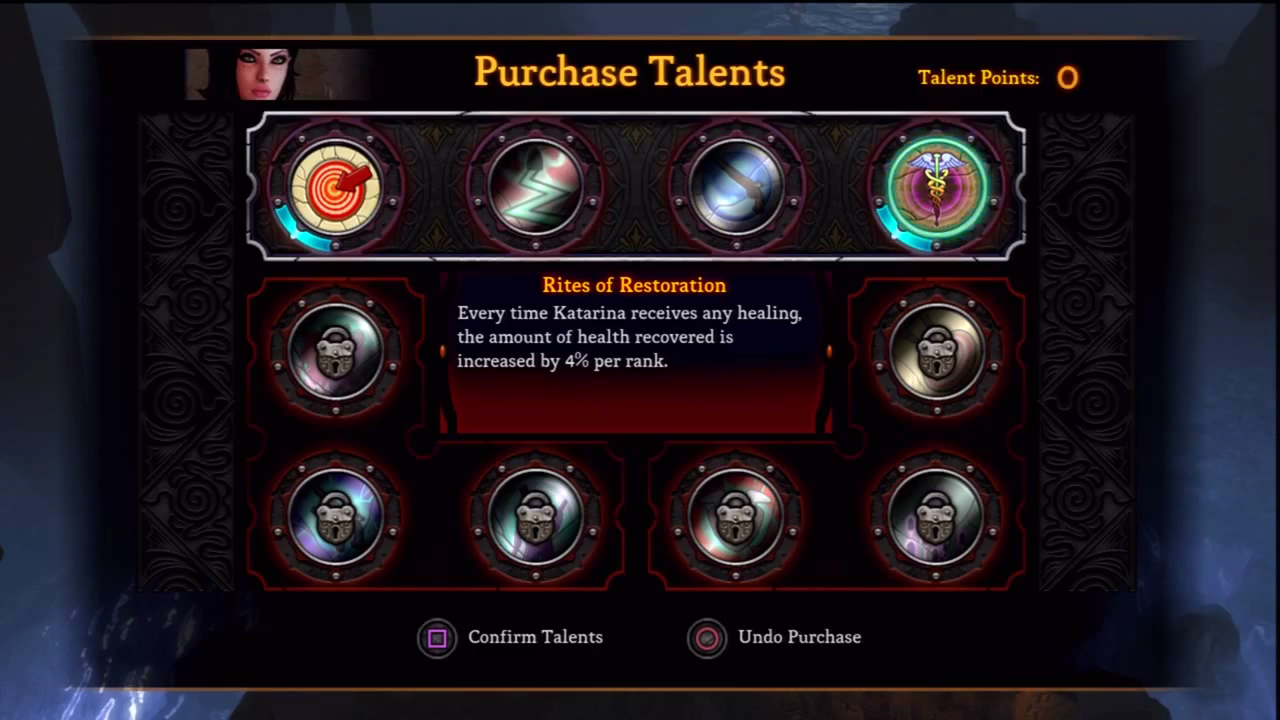Click the Purchase Talents heading
Screen dimensions: 1280x720
pyautogui.click(x=629, y=72)
